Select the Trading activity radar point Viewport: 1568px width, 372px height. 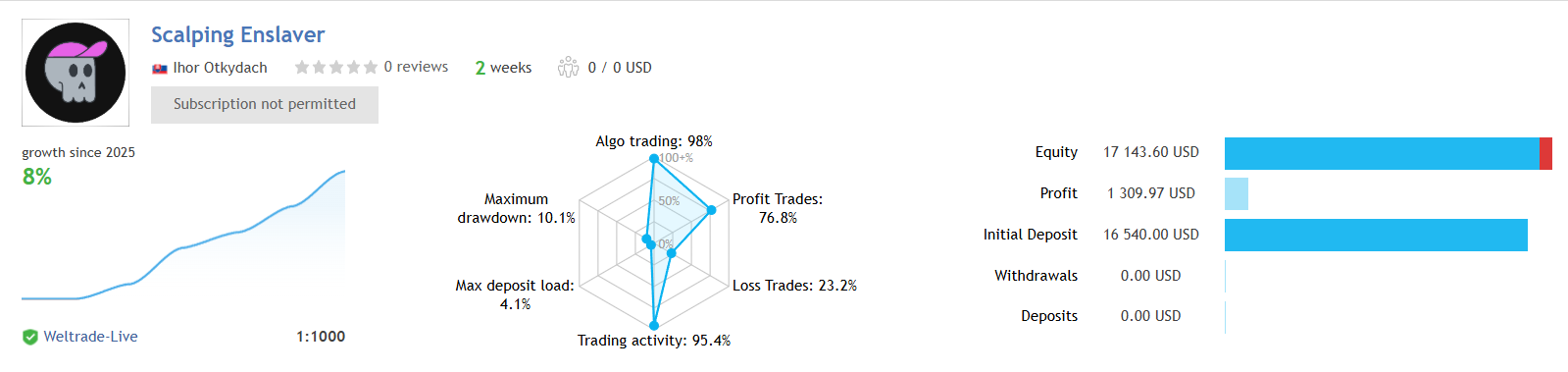tap(654, 325)
